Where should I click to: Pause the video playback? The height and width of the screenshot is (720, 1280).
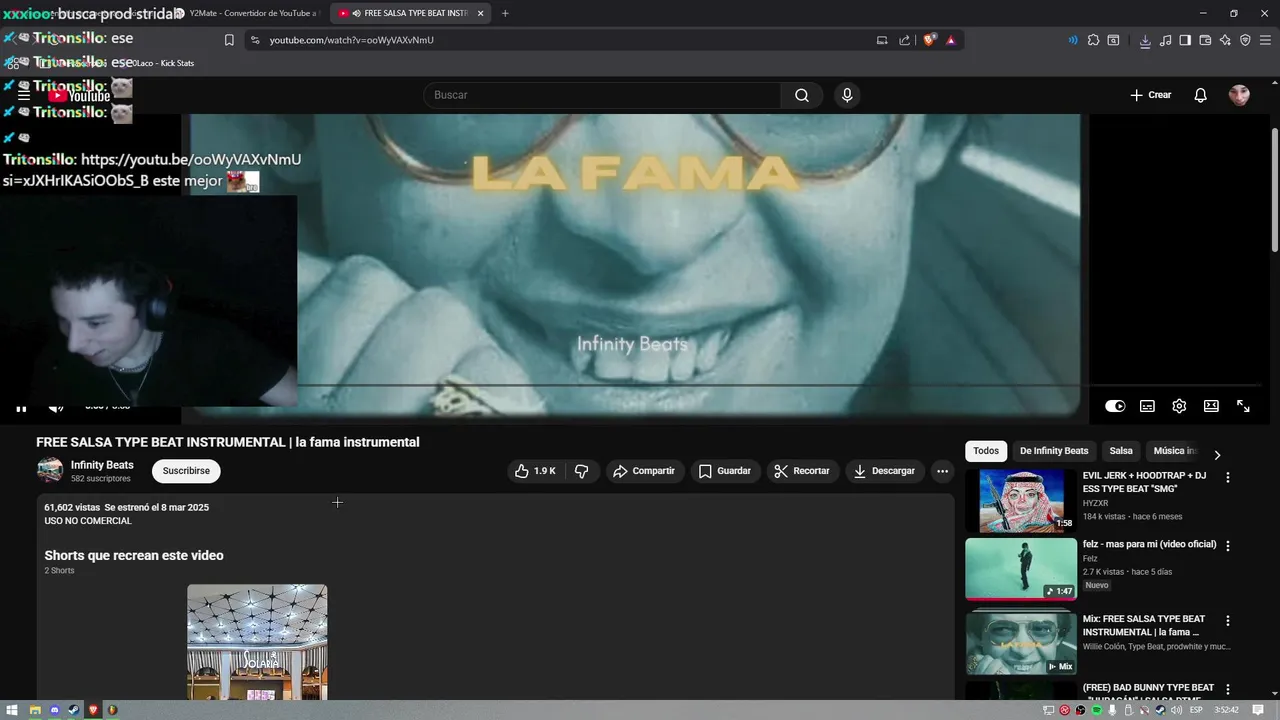(21, 408)
